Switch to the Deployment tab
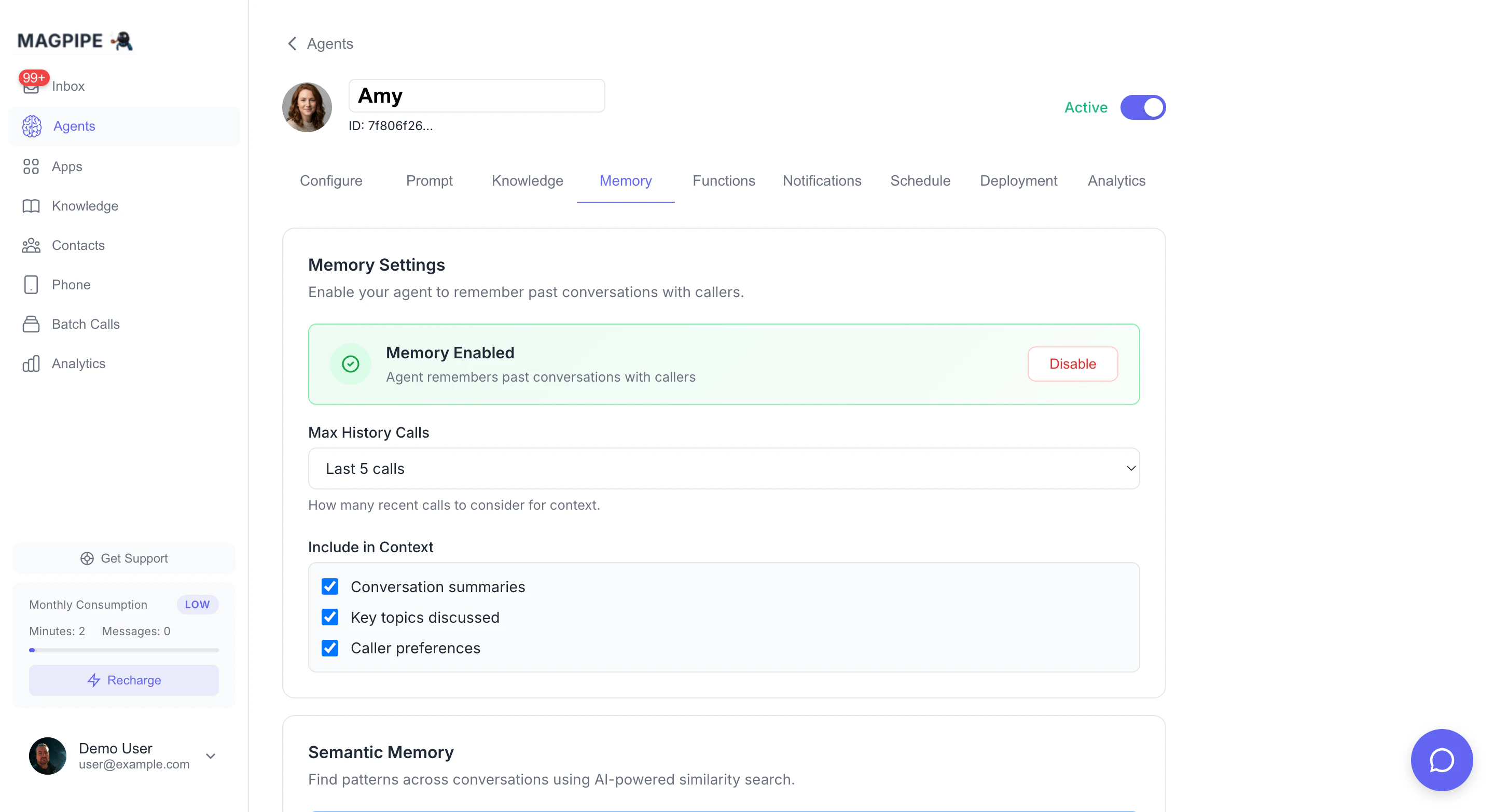Viewport: 1494px width, 812px height. [x=1018, y=181]
